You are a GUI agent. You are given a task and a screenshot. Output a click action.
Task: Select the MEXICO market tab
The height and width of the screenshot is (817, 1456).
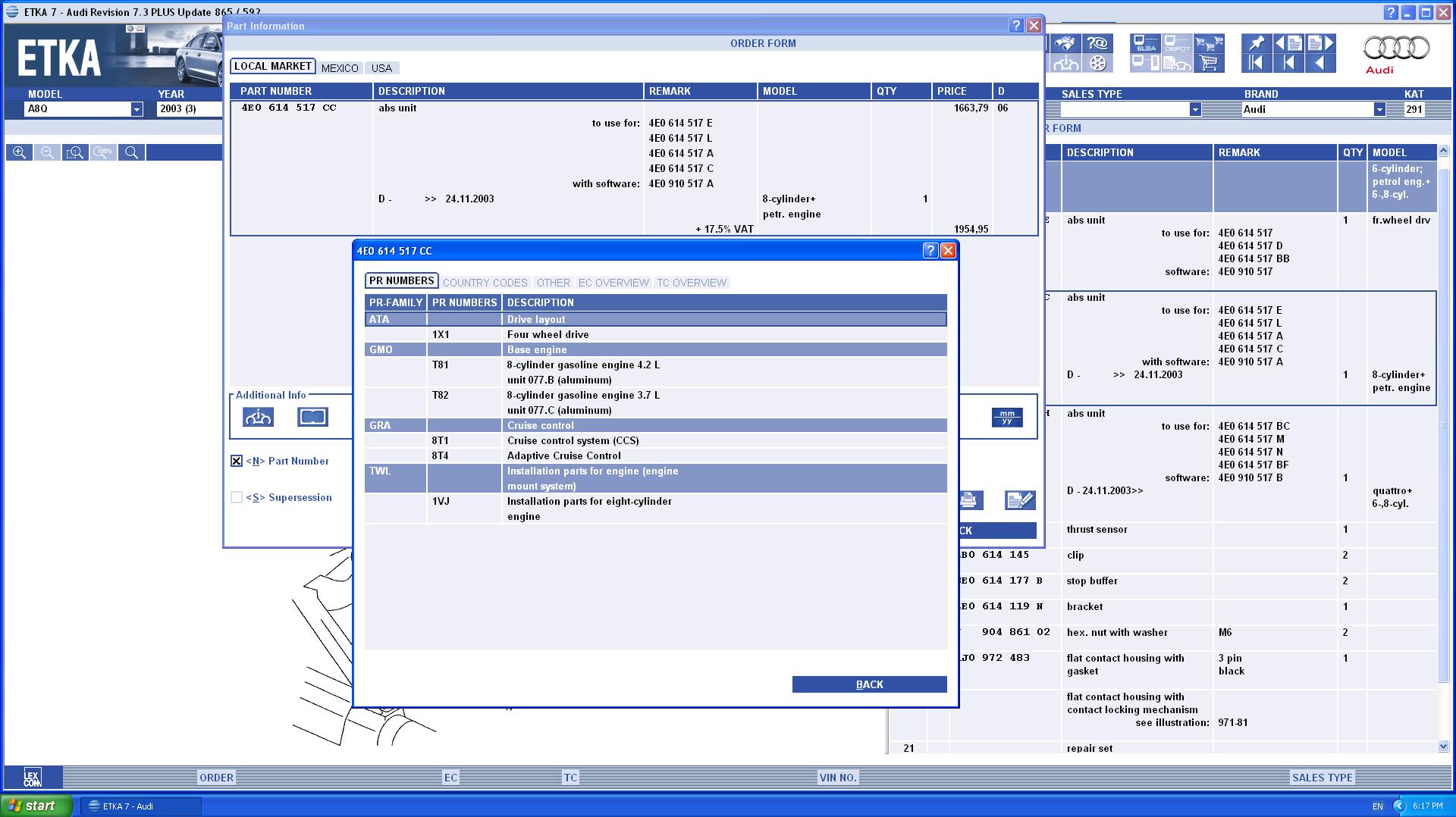click(x=340, y=68)
